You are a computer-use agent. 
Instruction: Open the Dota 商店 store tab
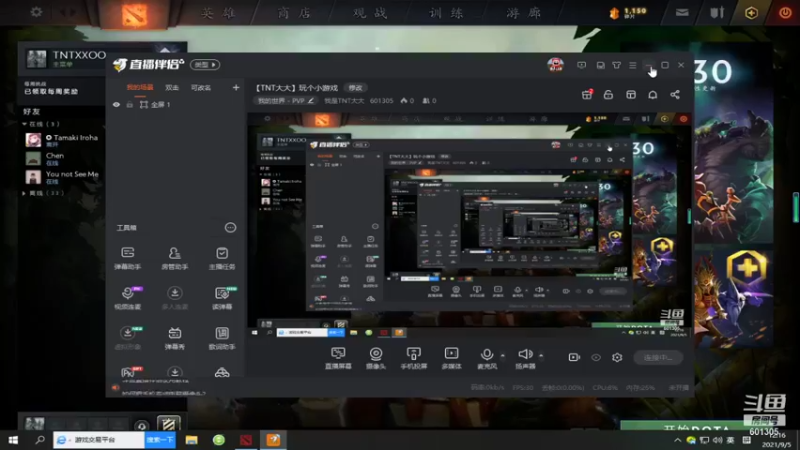[x=295, y=13]
